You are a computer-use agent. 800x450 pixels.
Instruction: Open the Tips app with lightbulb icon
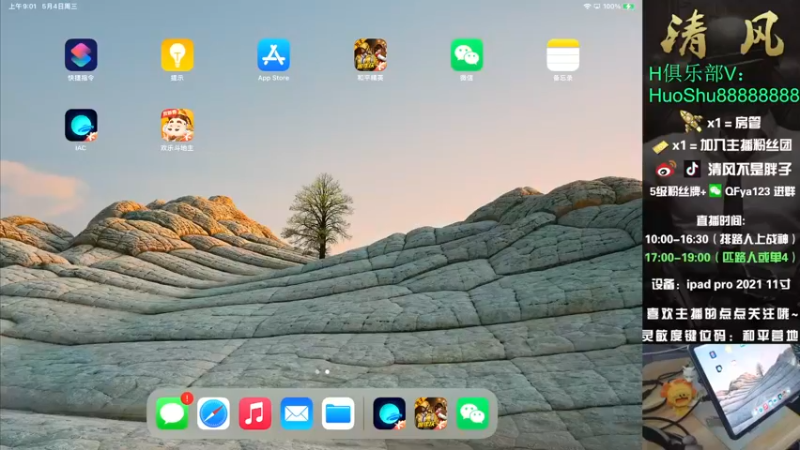click(177, 55)
